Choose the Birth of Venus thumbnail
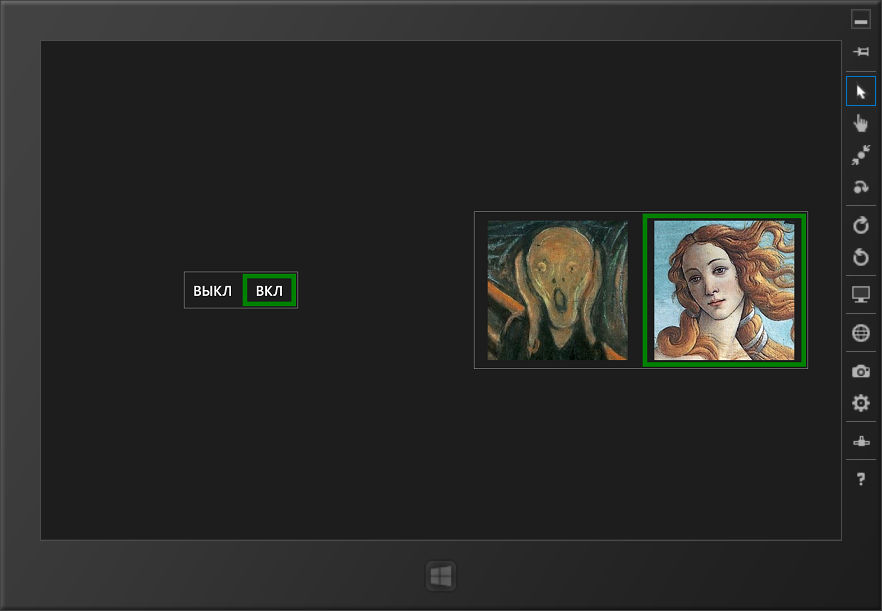Image resolution: width=882 pixels, height=611 pixels. (724, 290)
